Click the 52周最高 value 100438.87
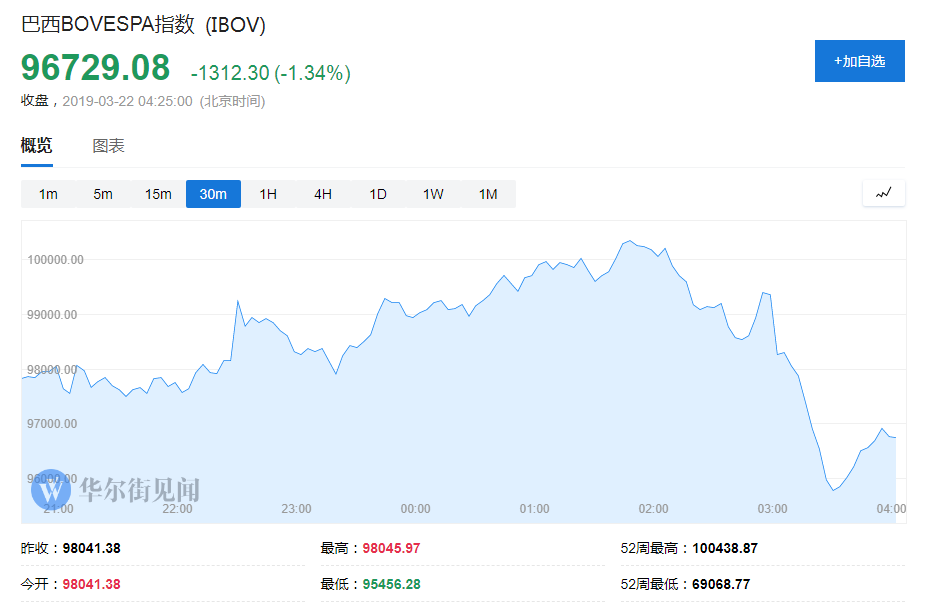Screen dimensions: 932x608 coord(725,549)
